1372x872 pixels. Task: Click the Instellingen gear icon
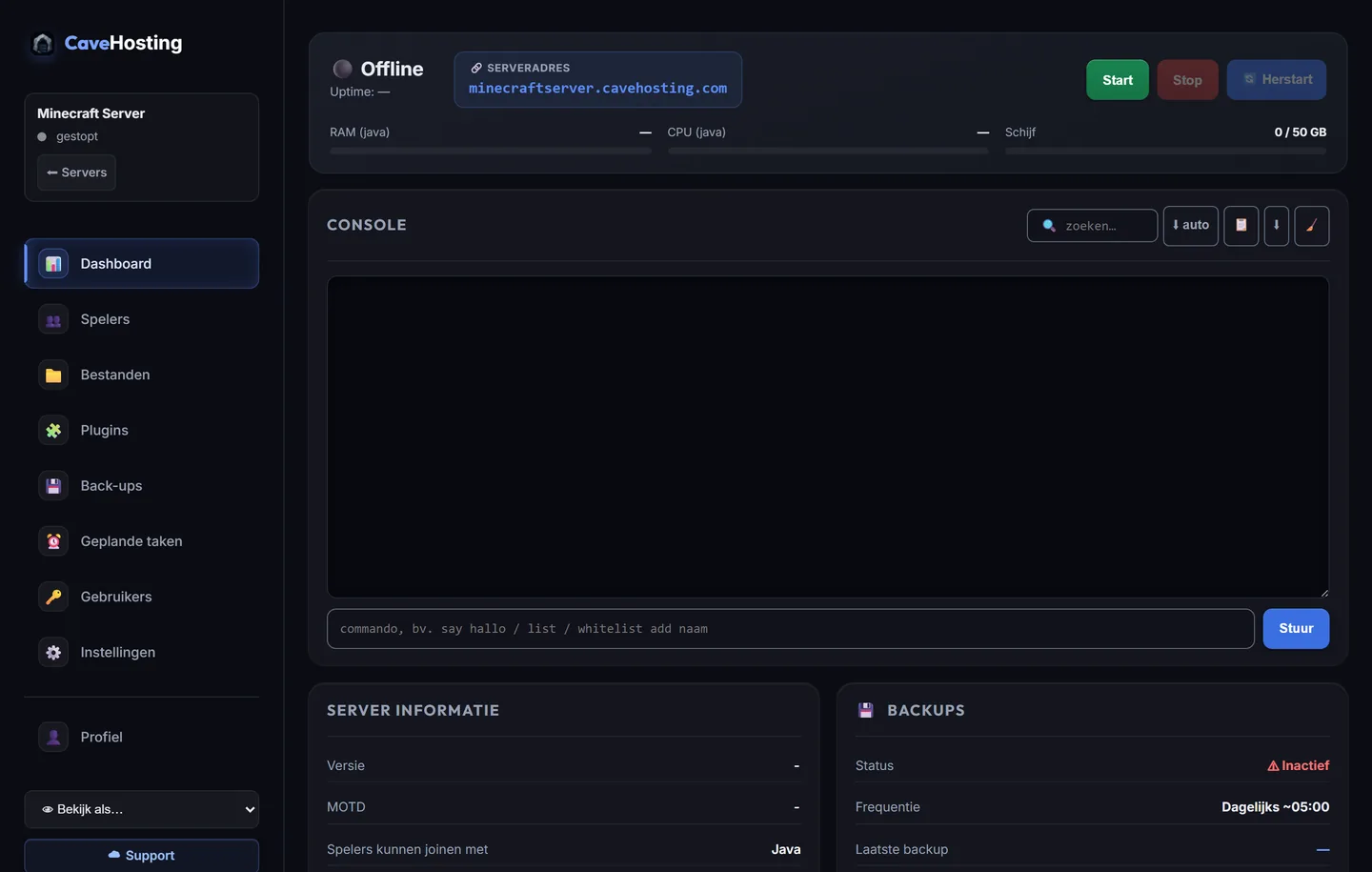coord(53,652)
